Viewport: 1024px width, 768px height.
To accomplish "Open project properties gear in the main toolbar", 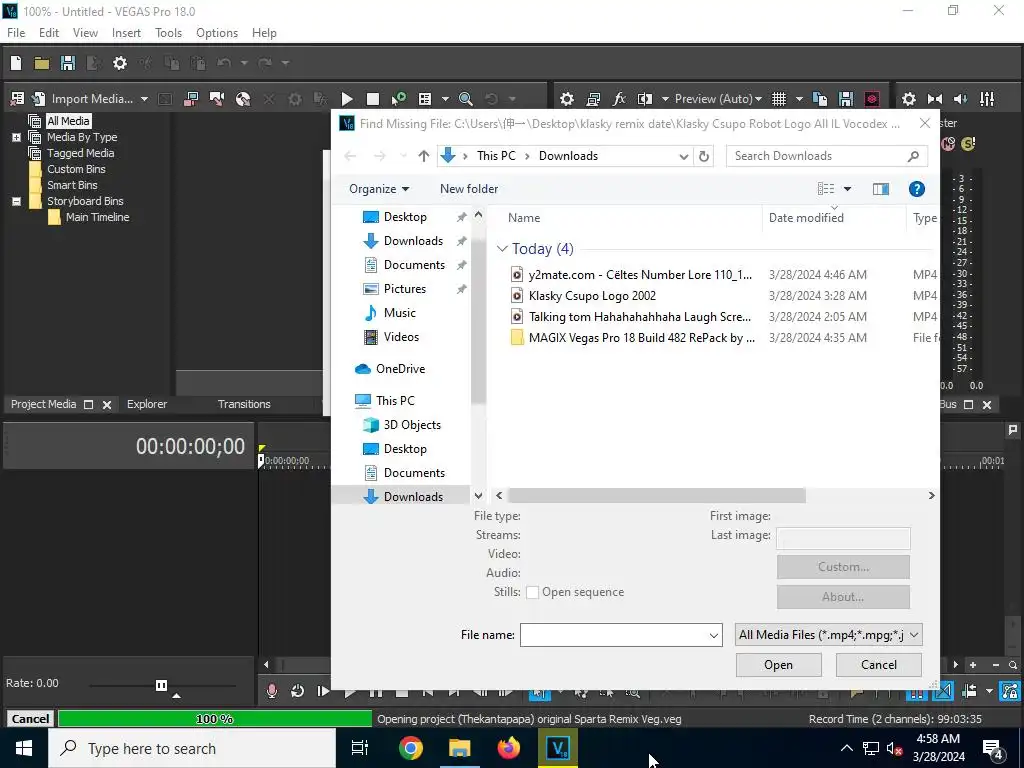I will 120,63.
